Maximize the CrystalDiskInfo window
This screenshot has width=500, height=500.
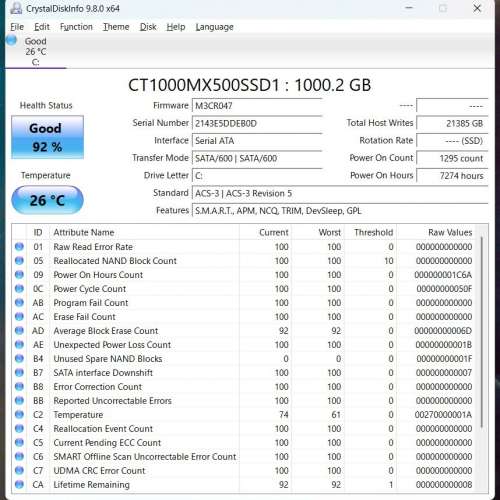(443, 8)
